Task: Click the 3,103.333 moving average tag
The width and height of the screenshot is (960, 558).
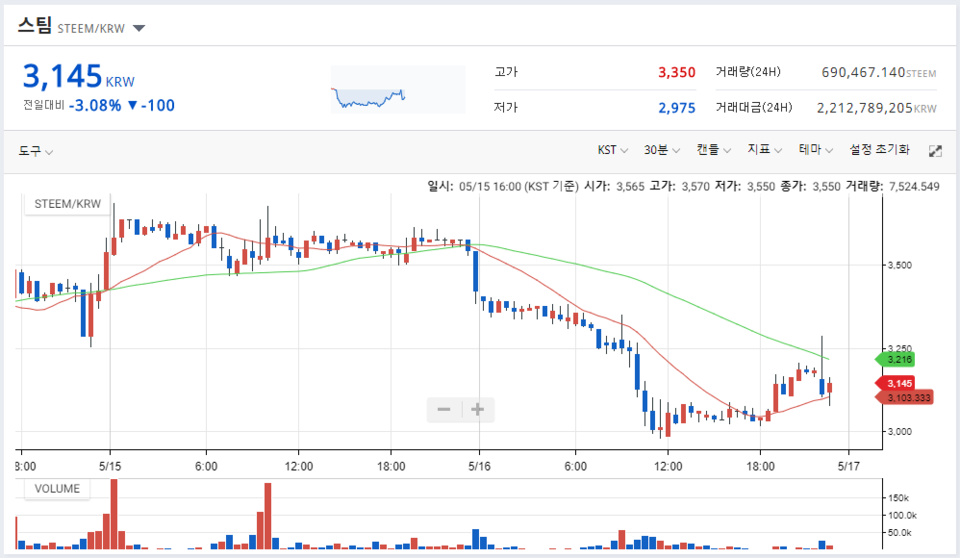Action: click(905, 398)
